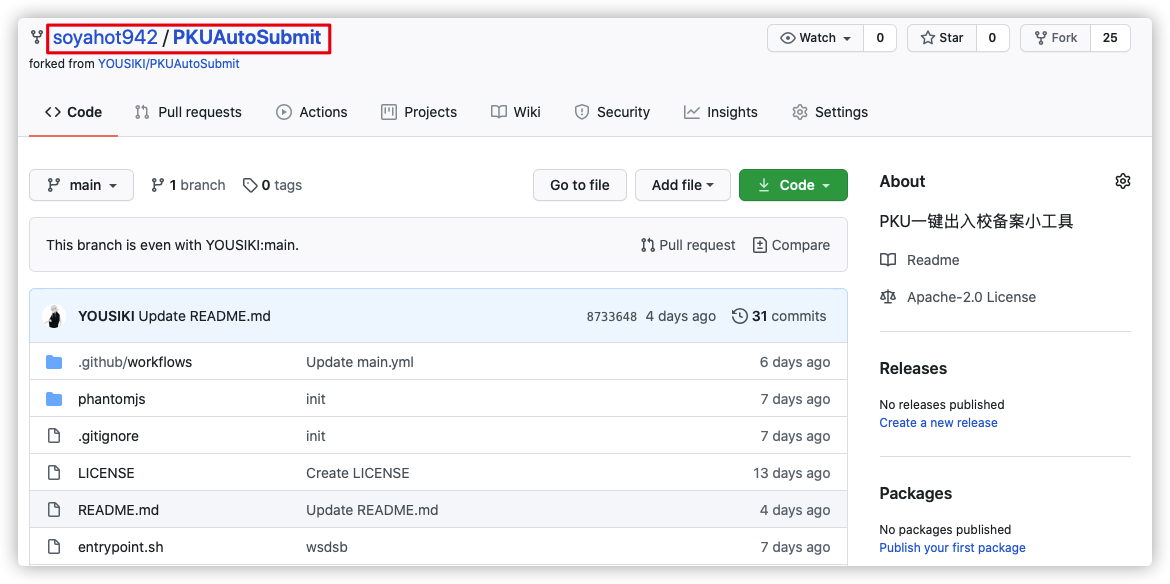Click the file icon for entrypoint.sh
The width and height of the screenshot is (1170, 584).
click(54, 547)
